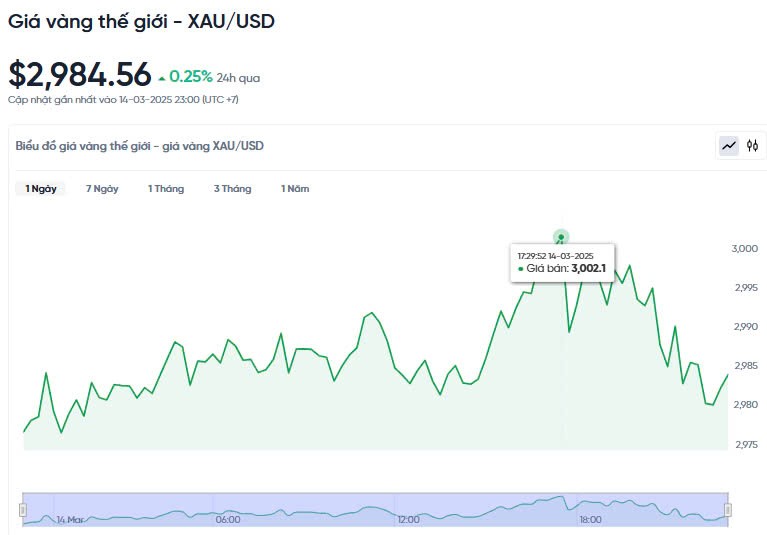Viewport: 767px width, 535px height.
Task: Select the 7 Ngày time range
Action: click(x=102, y=189)
